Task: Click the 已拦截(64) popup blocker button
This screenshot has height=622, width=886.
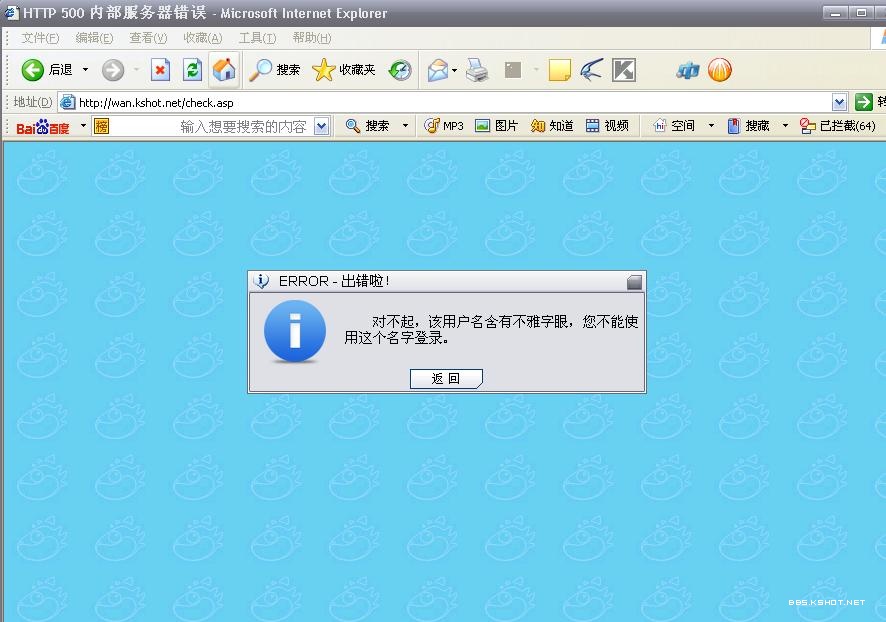Action: pyautogui.click(x=838, y=125)
